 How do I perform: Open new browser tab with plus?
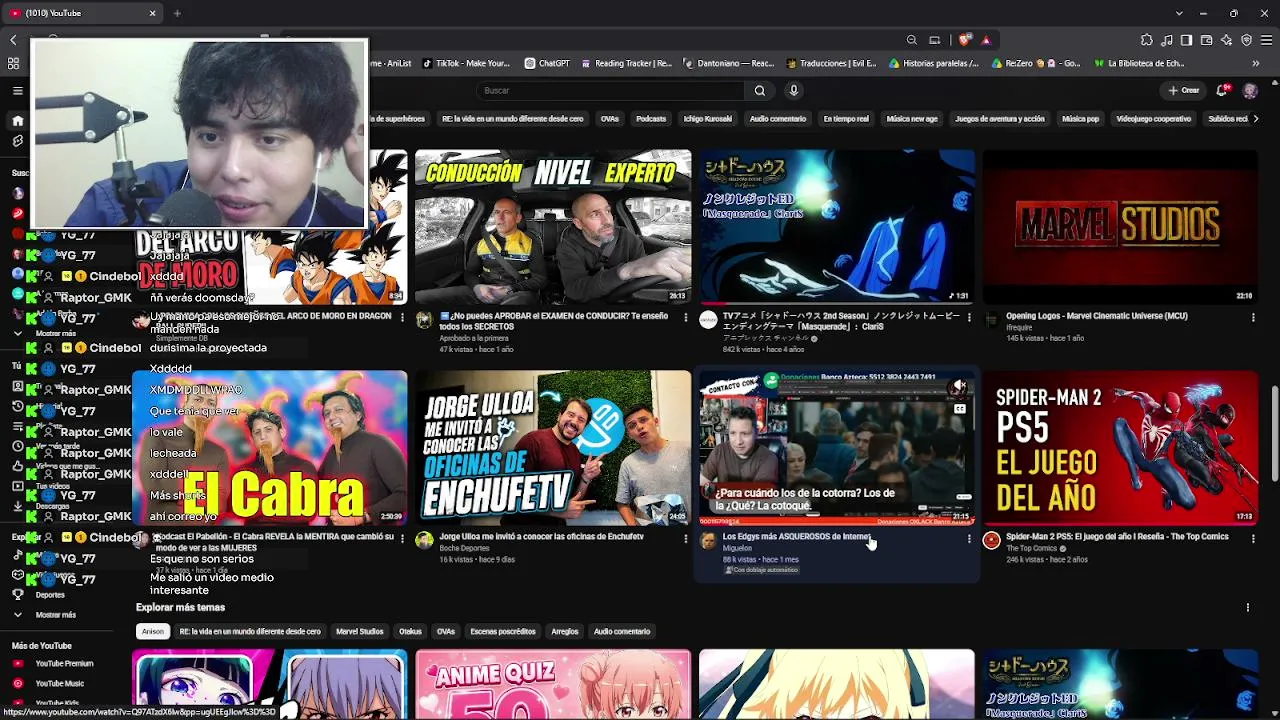(x=177, y=13)
